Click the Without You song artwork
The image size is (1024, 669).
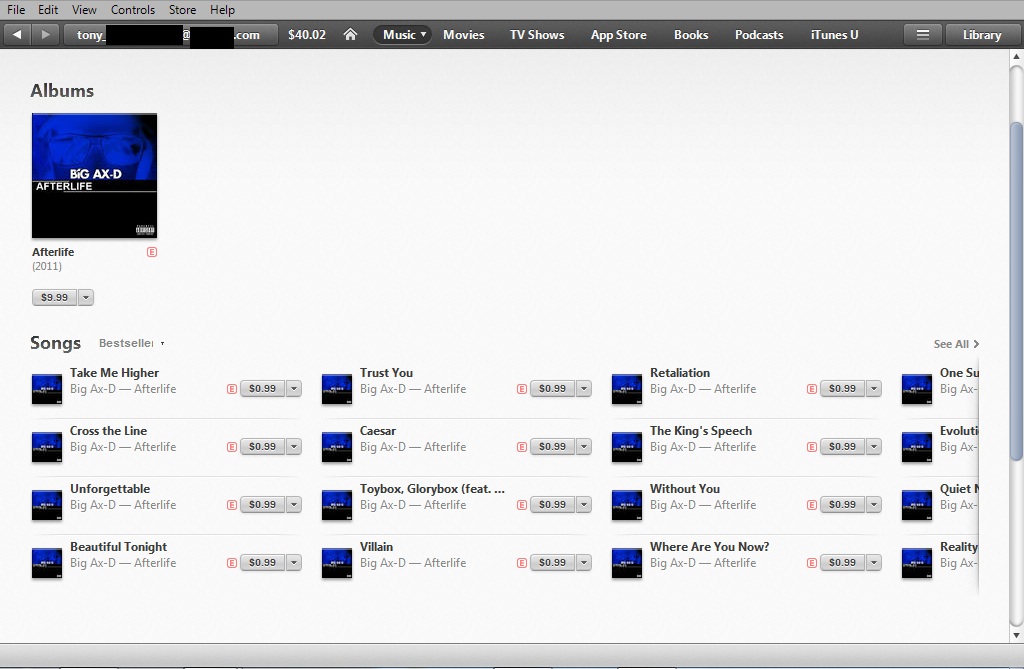tap(627, 505)
